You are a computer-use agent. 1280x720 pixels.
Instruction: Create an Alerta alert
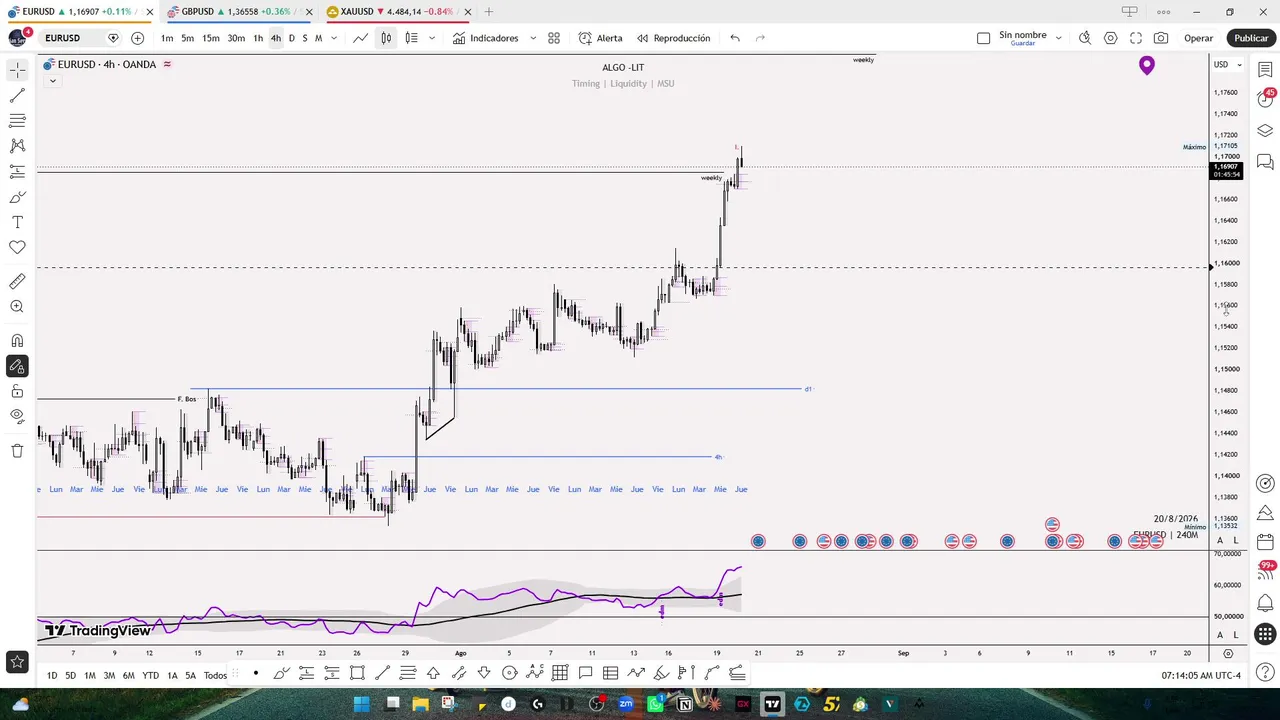[600, 38]
